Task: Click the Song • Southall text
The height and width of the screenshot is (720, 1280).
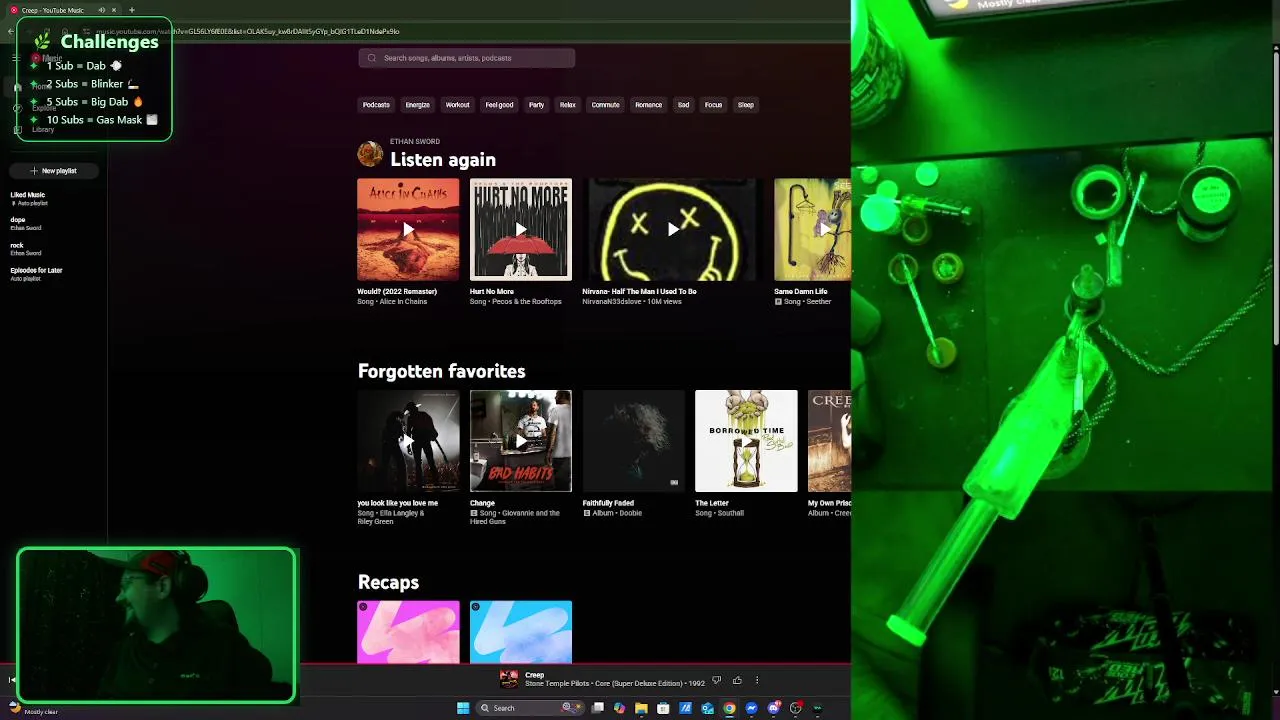Action: pos(719,513)
